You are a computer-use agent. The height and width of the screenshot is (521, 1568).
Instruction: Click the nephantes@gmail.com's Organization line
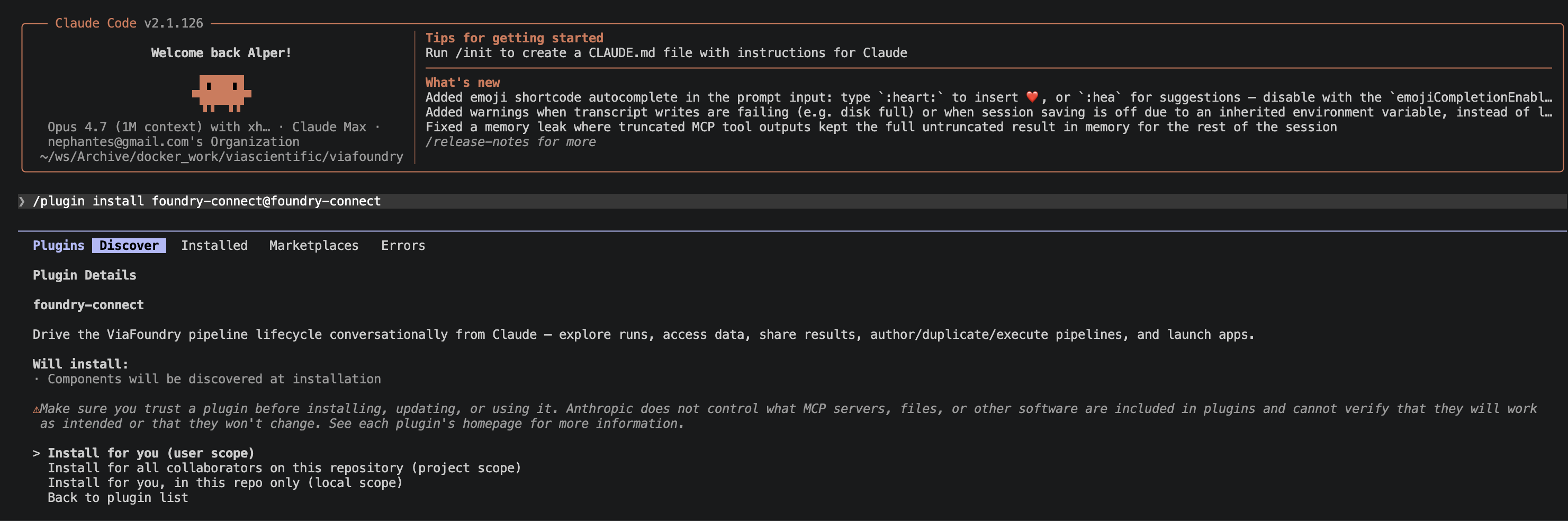pyautogui.click(x=174, y=142)
